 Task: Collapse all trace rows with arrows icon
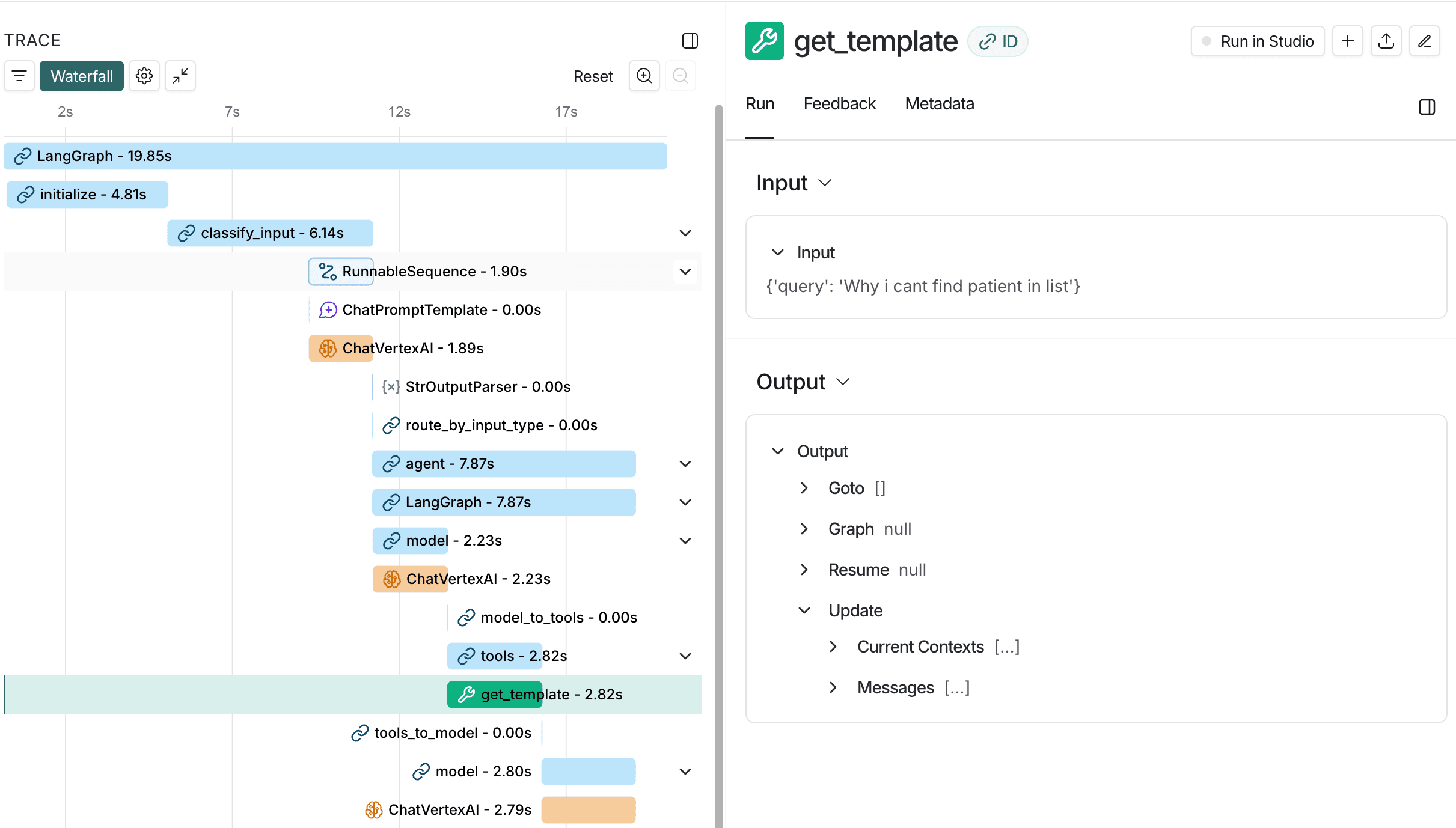[180, 76]
